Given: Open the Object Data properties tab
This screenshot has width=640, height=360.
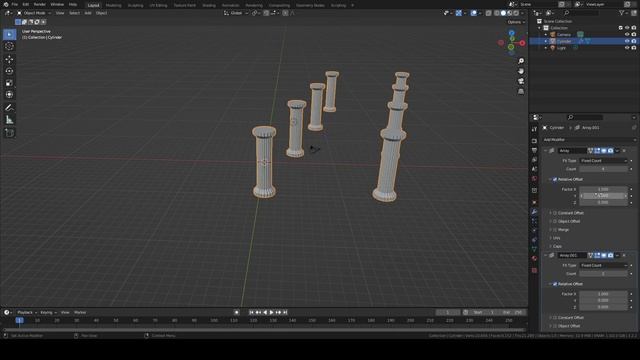Looking at the screenshot, I should [534, 249].
